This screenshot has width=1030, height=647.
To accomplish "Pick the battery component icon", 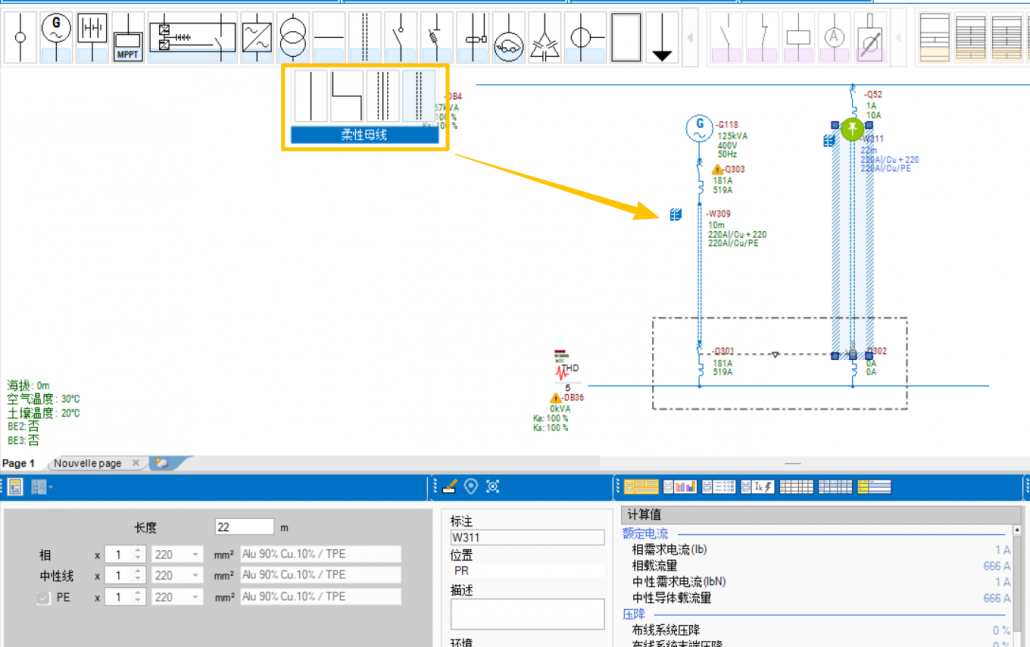I will click(92, 30).
